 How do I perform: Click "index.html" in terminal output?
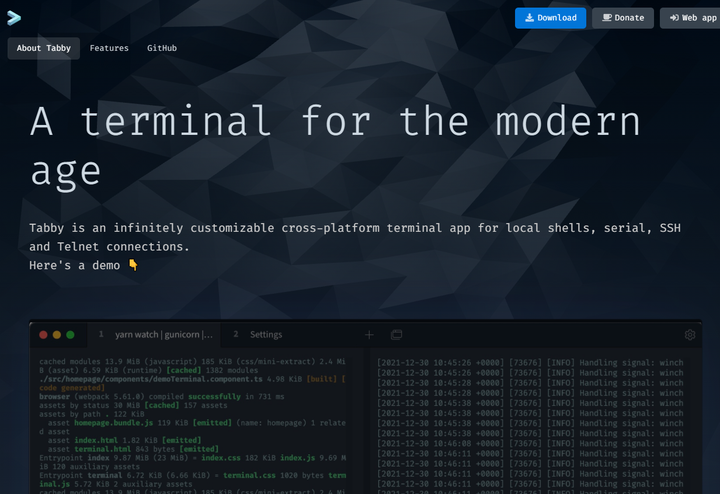(x=96, y=440)
